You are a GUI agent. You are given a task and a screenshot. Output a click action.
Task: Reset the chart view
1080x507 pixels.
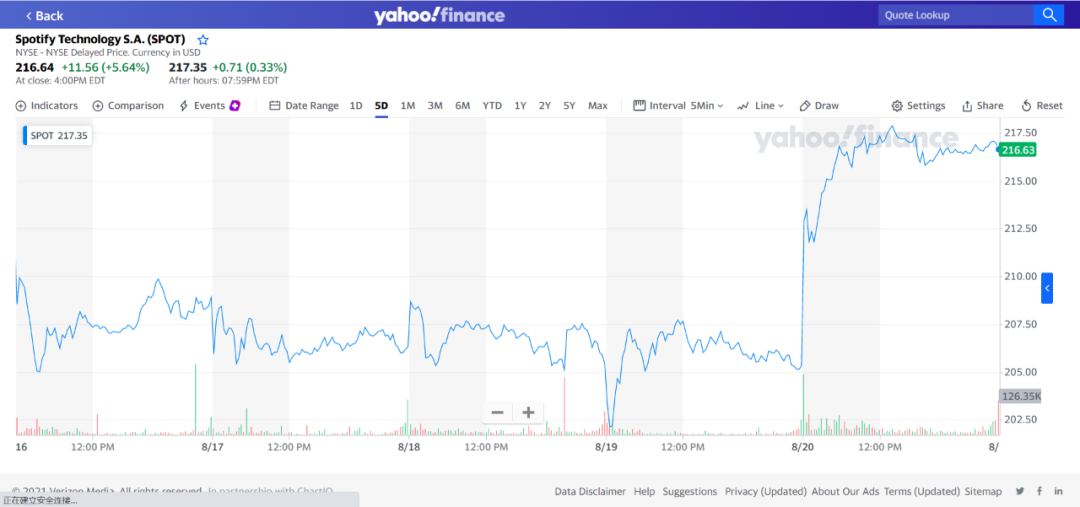1026,106
